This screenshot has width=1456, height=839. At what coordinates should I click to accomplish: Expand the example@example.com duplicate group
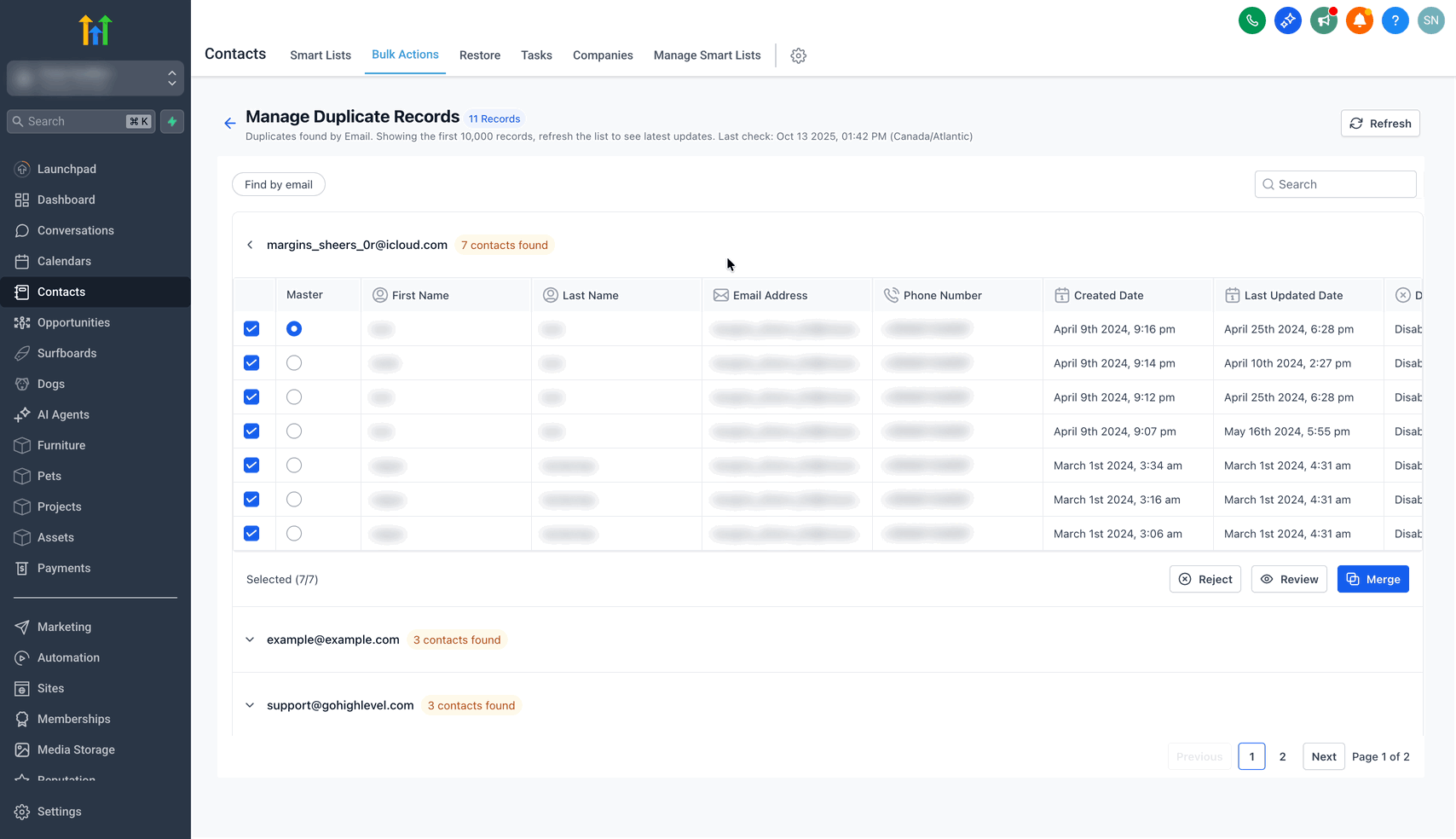coord(250,639)
